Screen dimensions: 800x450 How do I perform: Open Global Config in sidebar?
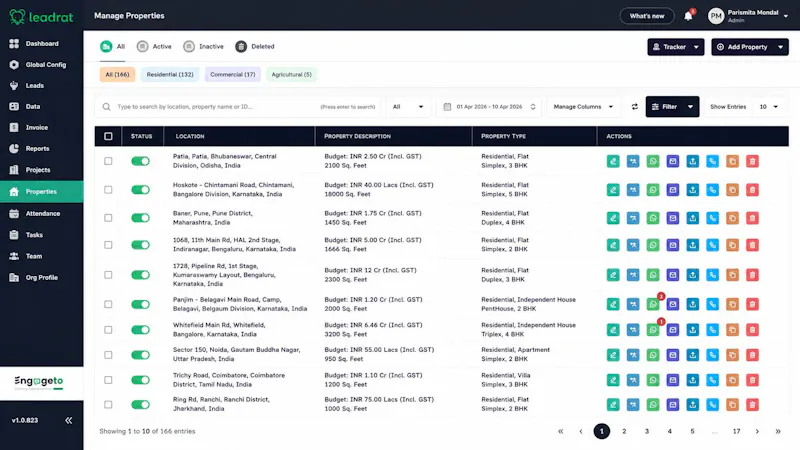click(41, 65)
